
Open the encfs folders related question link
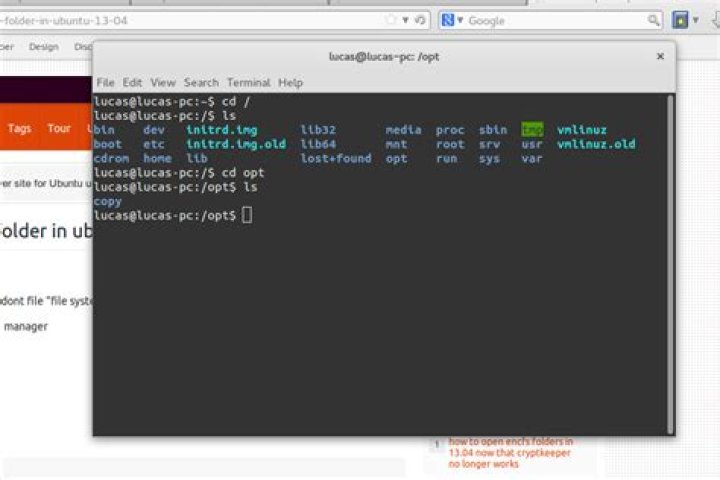point(510,452)
